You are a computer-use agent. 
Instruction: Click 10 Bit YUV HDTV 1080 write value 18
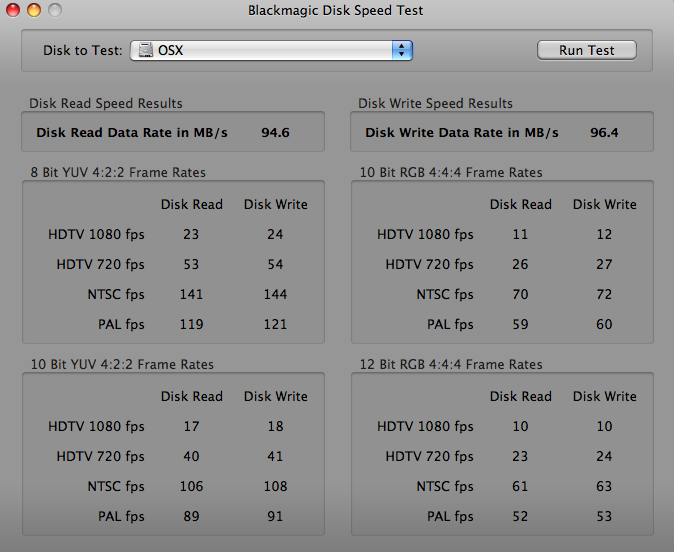[275, 426]
